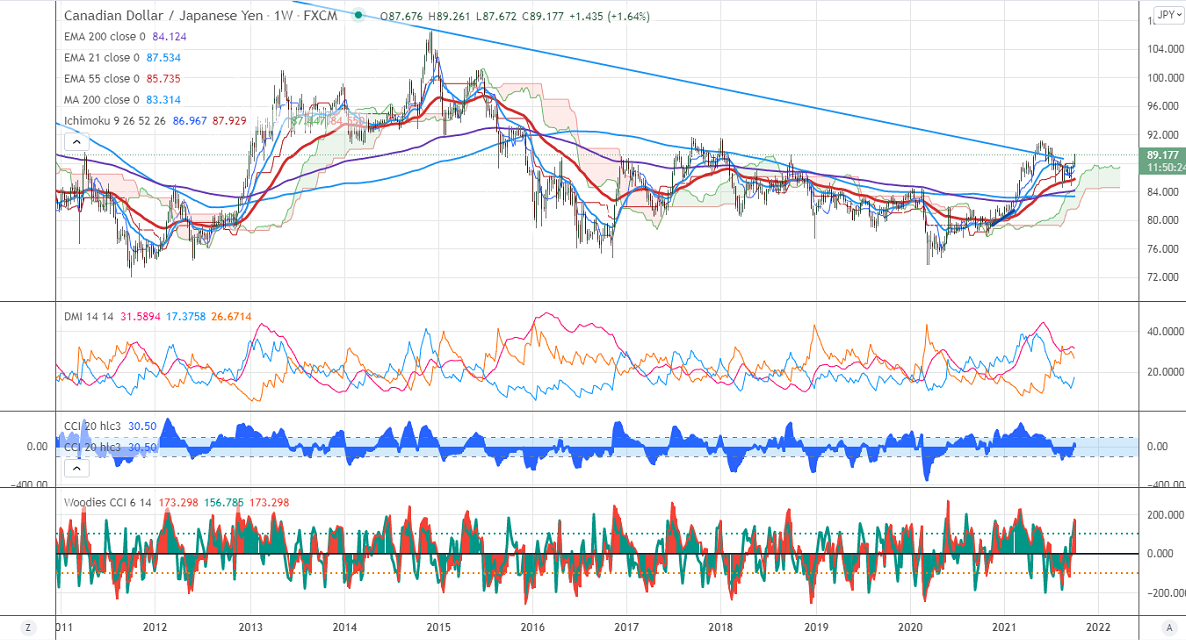This screenshot has width=1186, height=640.
Task: Select the EMA 55 close indicator legend
Action: click(x=101, y=79)
